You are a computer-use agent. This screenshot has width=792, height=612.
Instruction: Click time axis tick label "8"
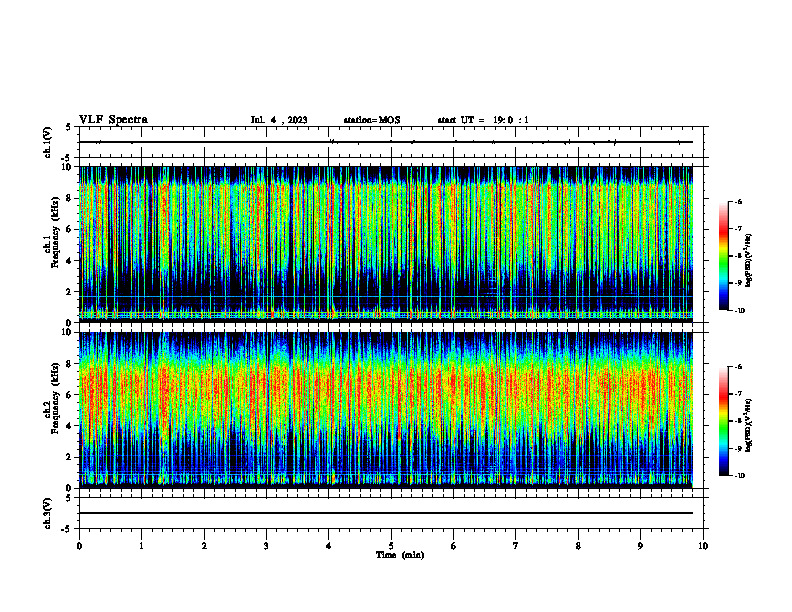578,546
